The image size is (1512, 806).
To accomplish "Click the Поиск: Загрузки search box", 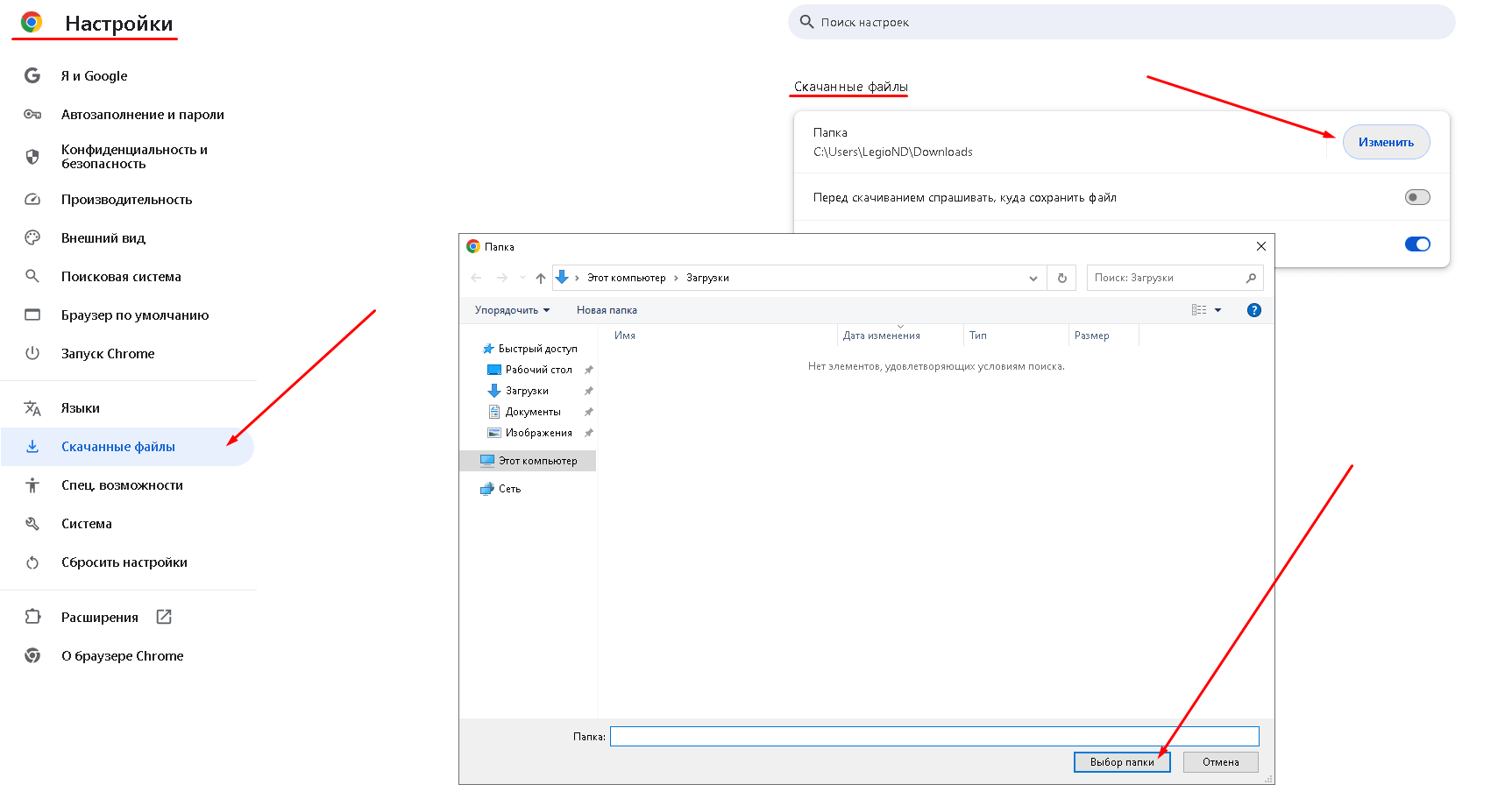I will (1175, 278).
